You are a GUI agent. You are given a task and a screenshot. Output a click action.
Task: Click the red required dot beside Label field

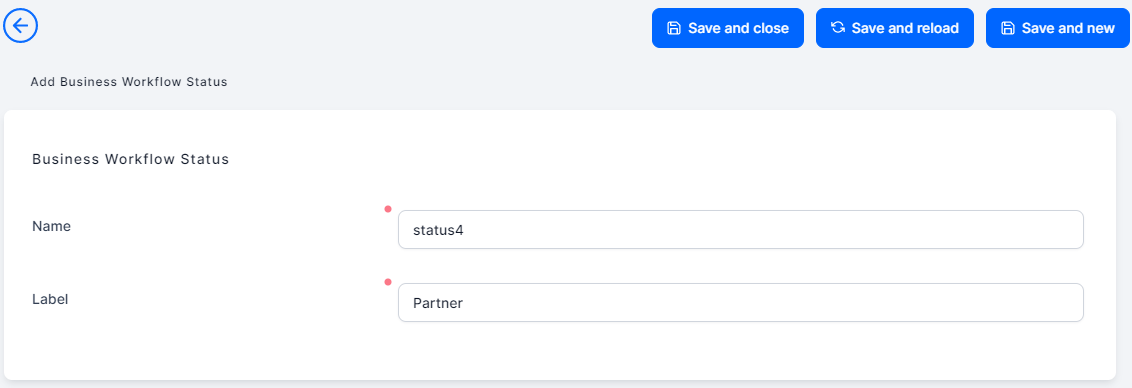click(x=388, y=282)
